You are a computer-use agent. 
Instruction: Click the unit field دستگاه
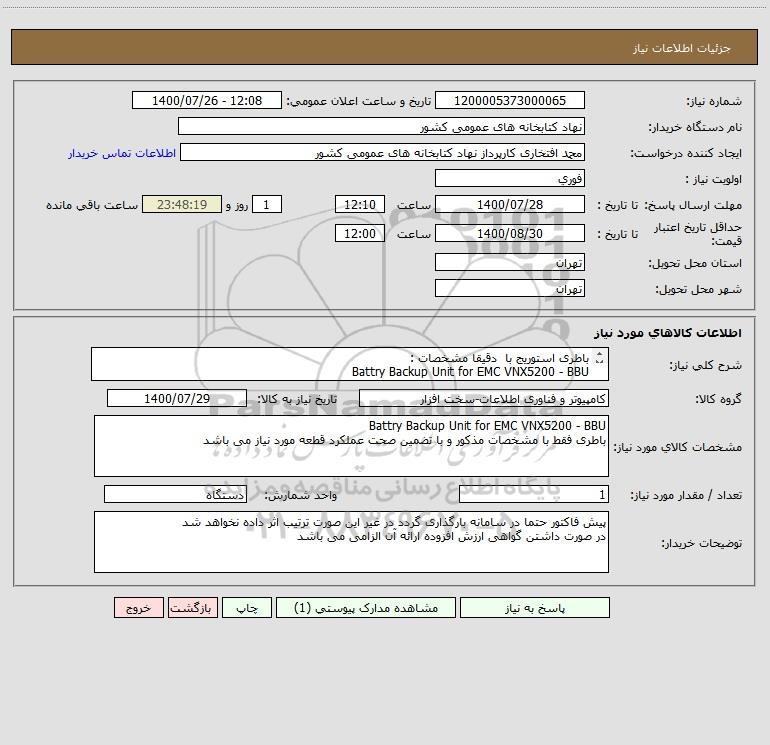click(175, 494)
